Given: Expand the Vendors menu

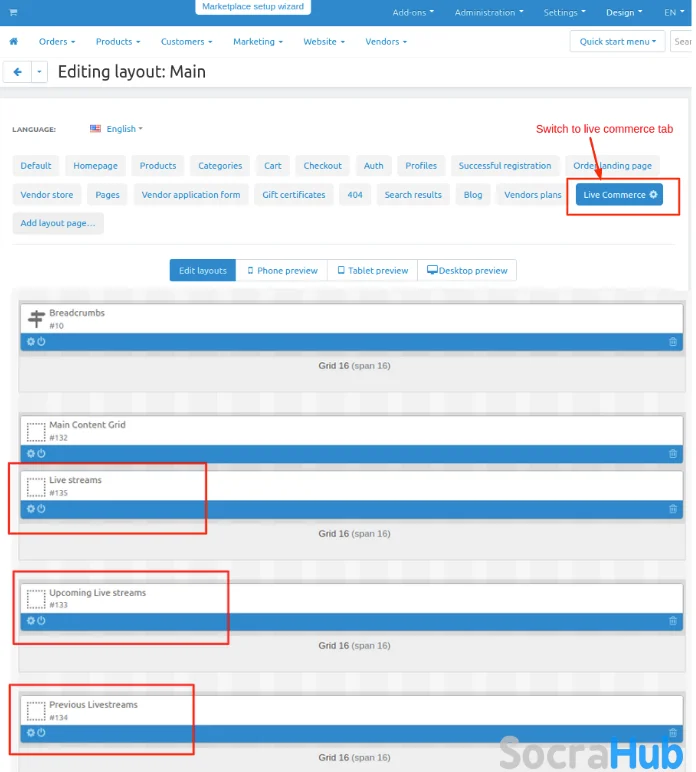Looking at the screenshot, I should (x=386, y=42).
